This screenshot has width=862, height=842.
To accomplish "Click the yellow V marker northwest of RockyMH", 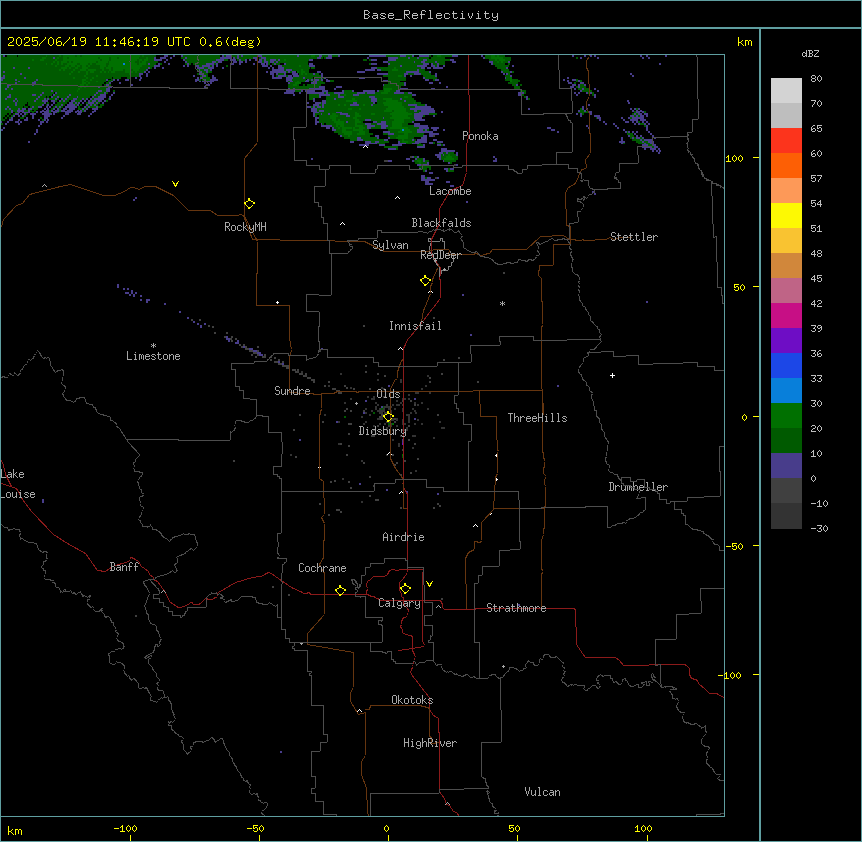I will click(x=175, y=184).
